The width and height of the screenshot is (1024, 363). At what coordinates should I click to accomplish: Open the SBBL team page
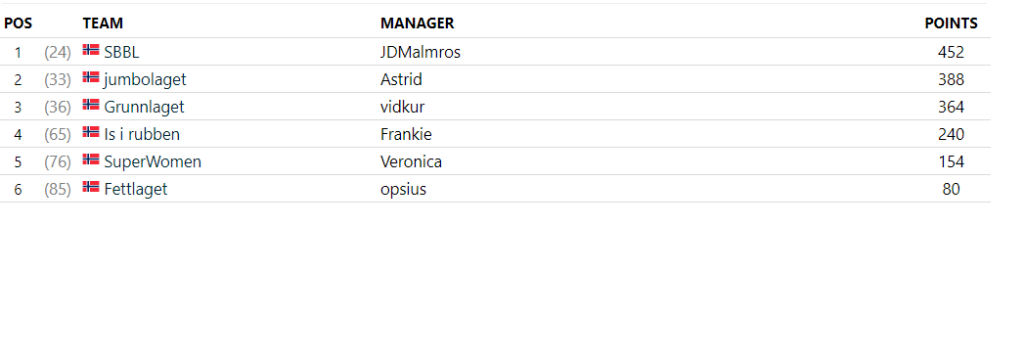(121, 52)
